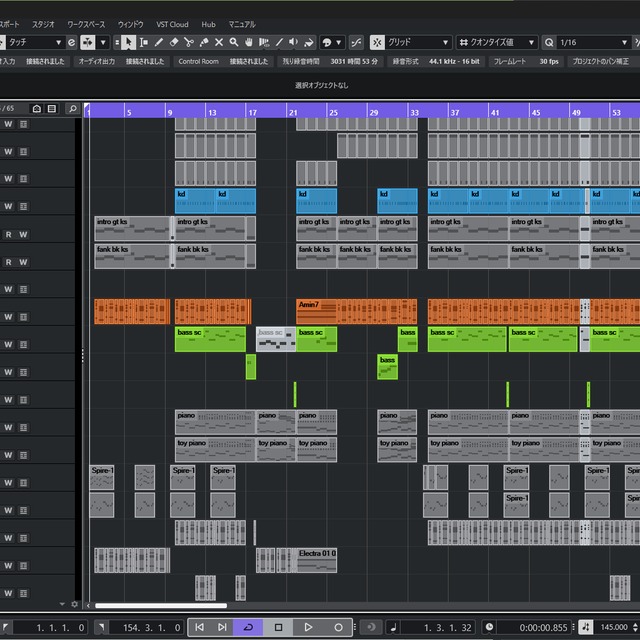This screenshot has width=640, height=640.
Task: Expand the タッチ automation mode dropdown
Action: point(34,42)
